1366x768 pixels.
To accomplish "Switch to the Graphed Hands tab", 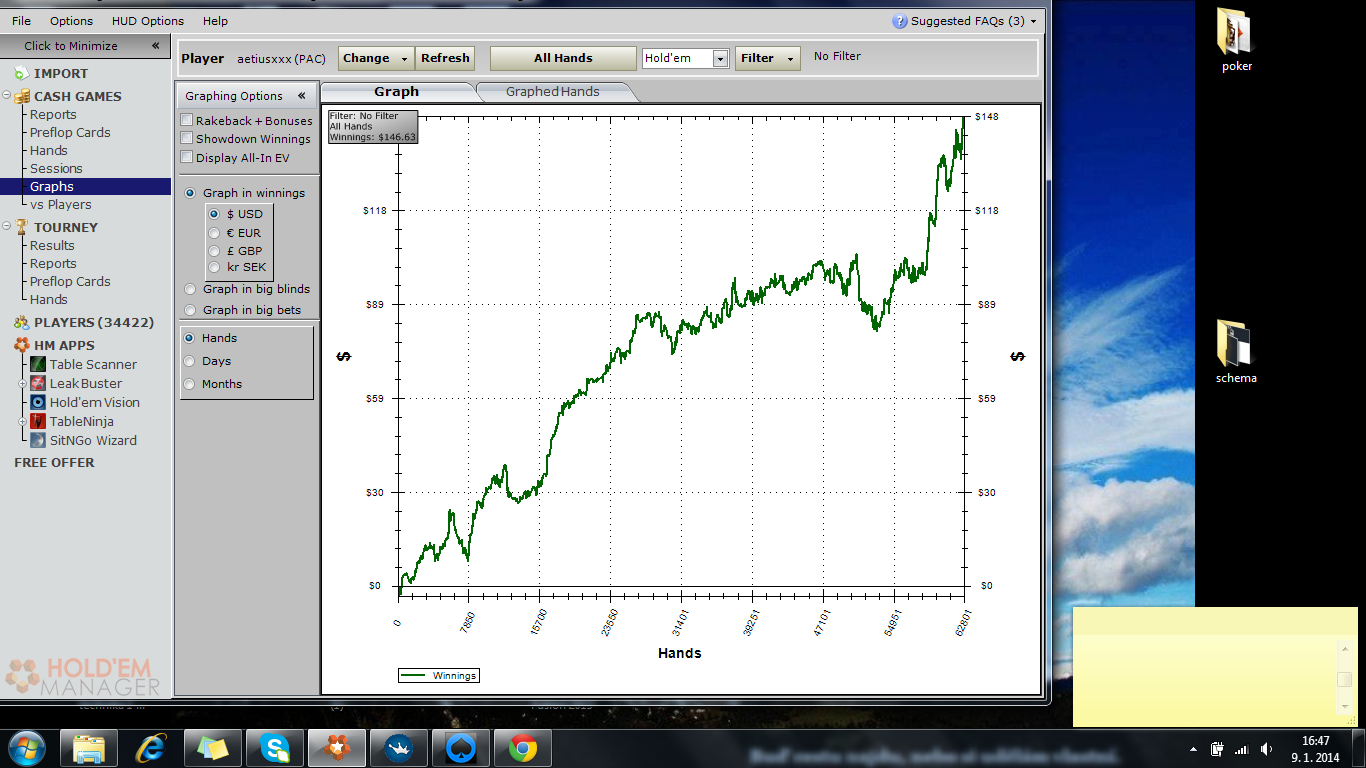I will (553, 91).
